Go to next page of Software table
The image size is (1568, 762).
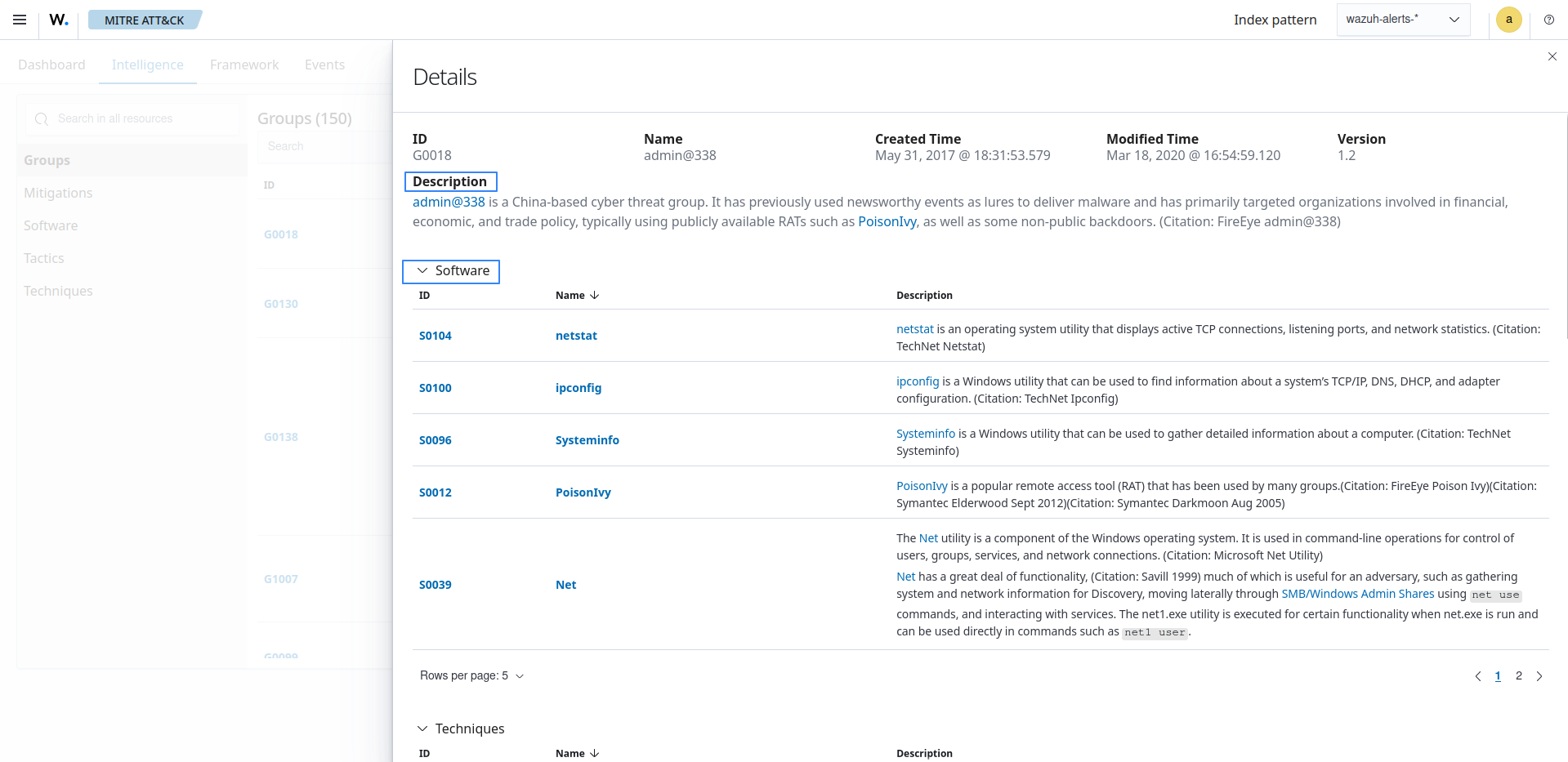click(1539, 676)
